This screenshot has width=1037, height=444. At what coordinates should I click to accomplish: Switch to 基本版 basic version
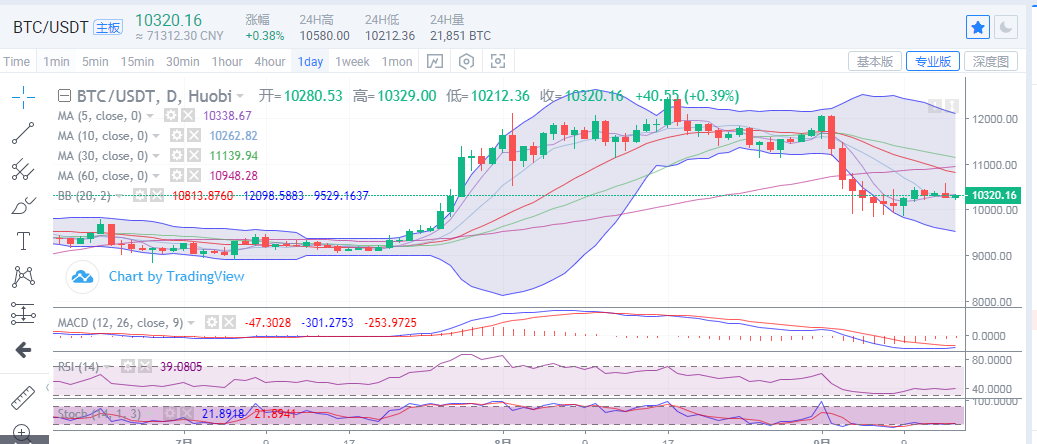(875, 62)
